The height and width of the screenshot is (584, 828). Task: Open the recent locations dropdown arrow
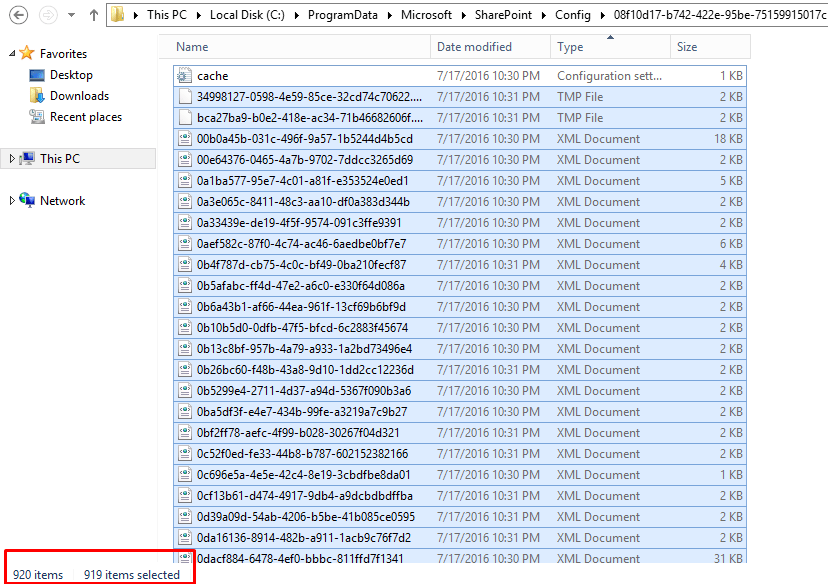click(x=71, y=15)
